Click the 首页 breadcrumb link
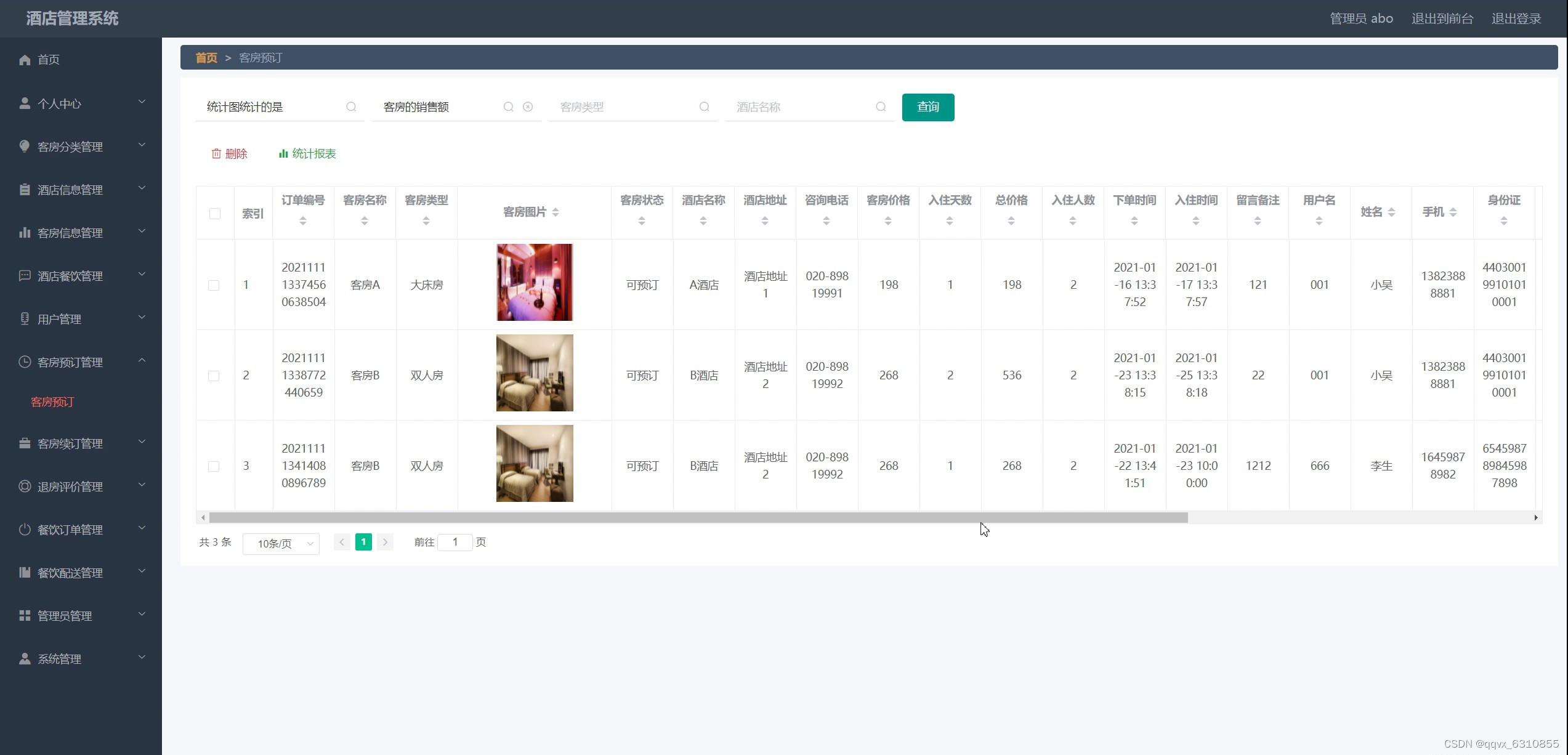The width and height of the screenshot is (1568, 755). click(x=206, y=57)
